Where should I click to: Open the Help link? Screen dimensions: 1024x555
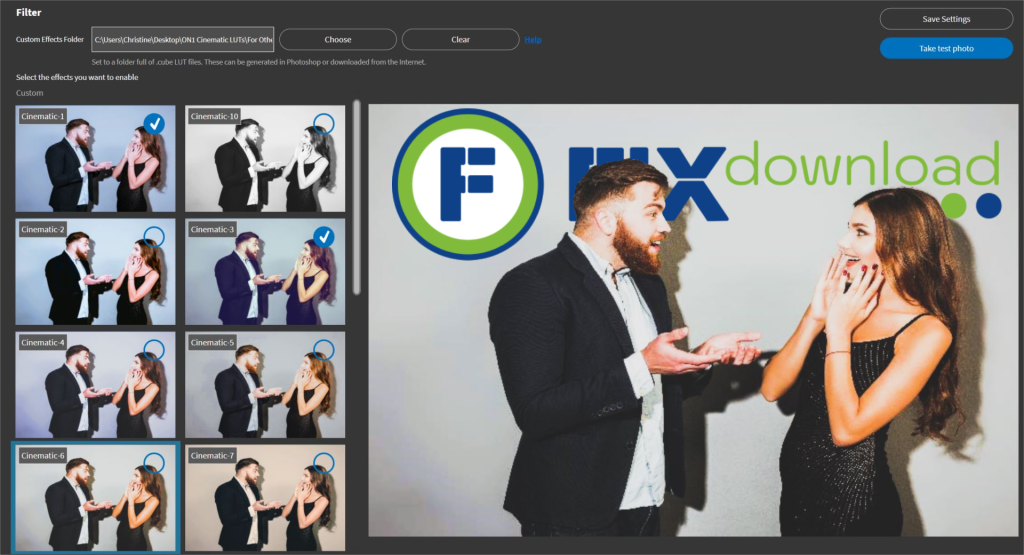533,40
